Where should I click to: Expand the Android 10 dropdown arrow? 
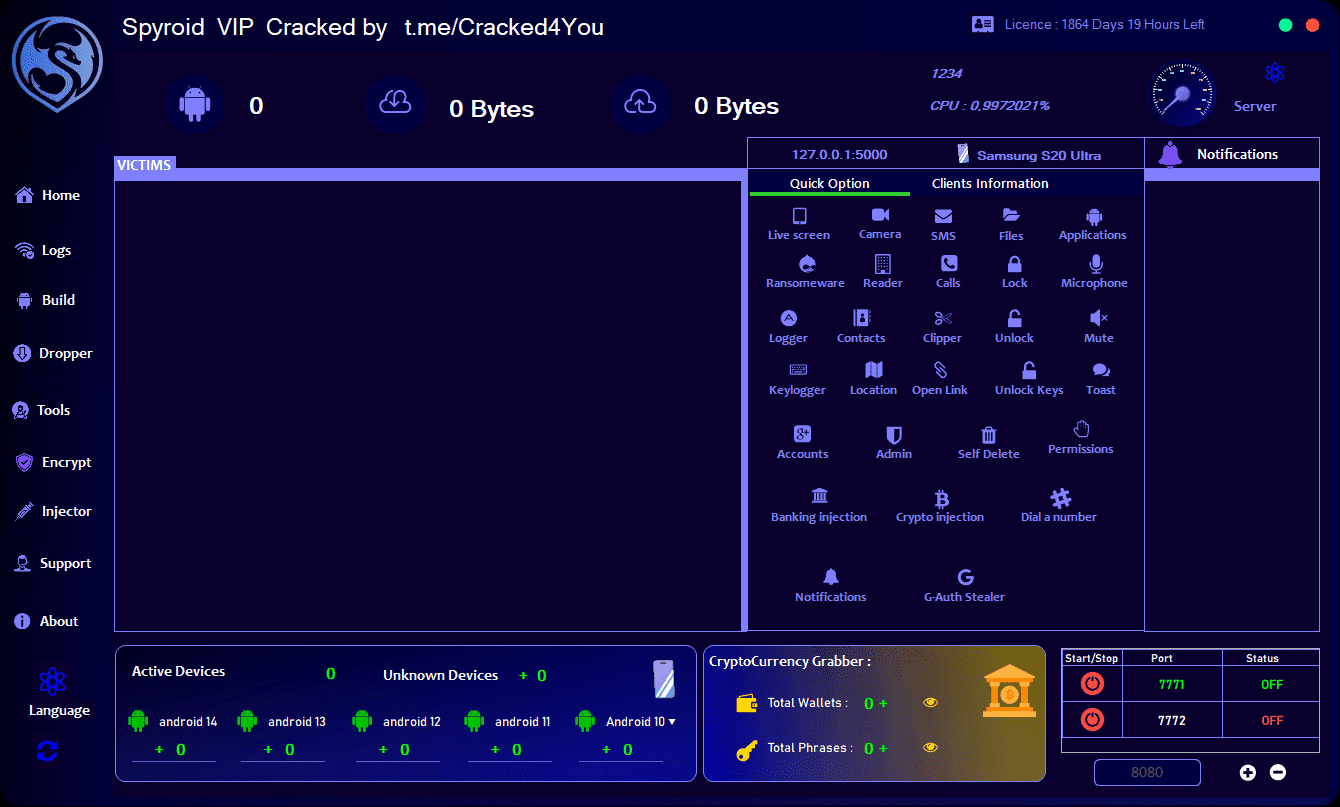coord(672,721)
